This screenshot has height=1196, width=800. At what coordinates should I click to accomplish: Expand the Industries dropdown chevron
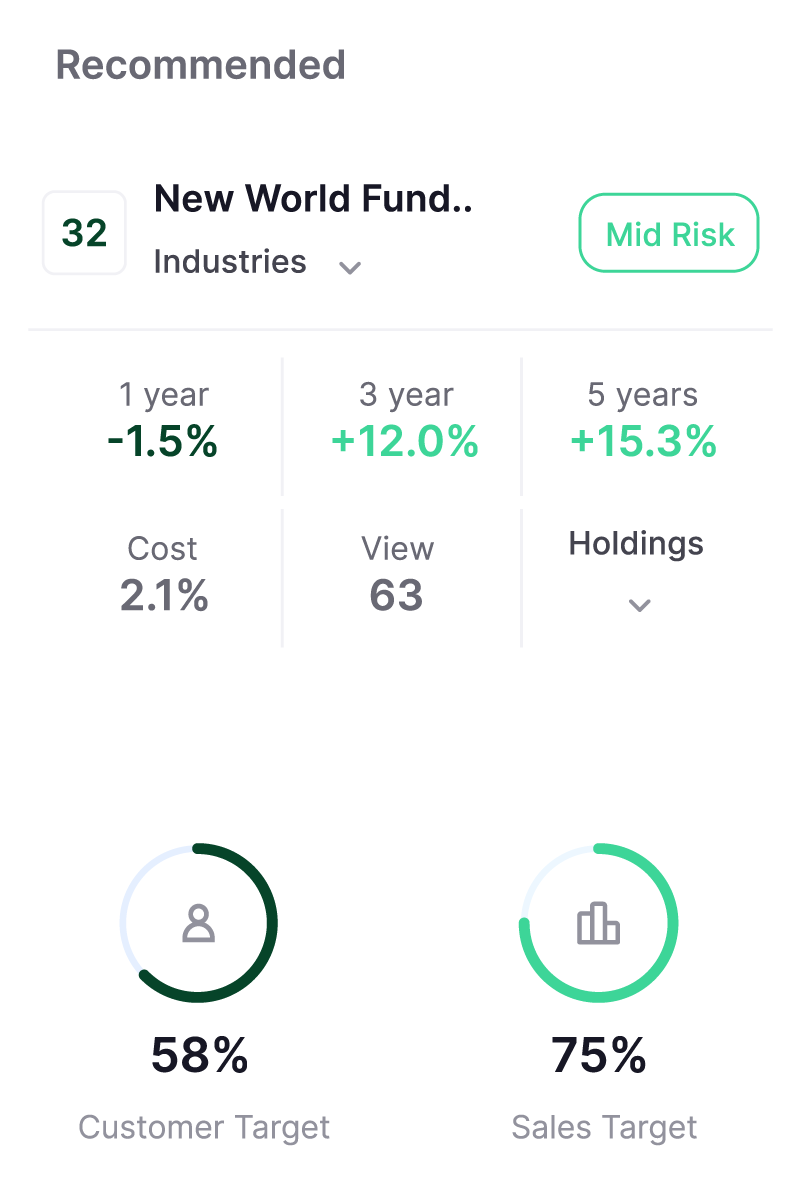pyautogui.click(x=349, y=267)
